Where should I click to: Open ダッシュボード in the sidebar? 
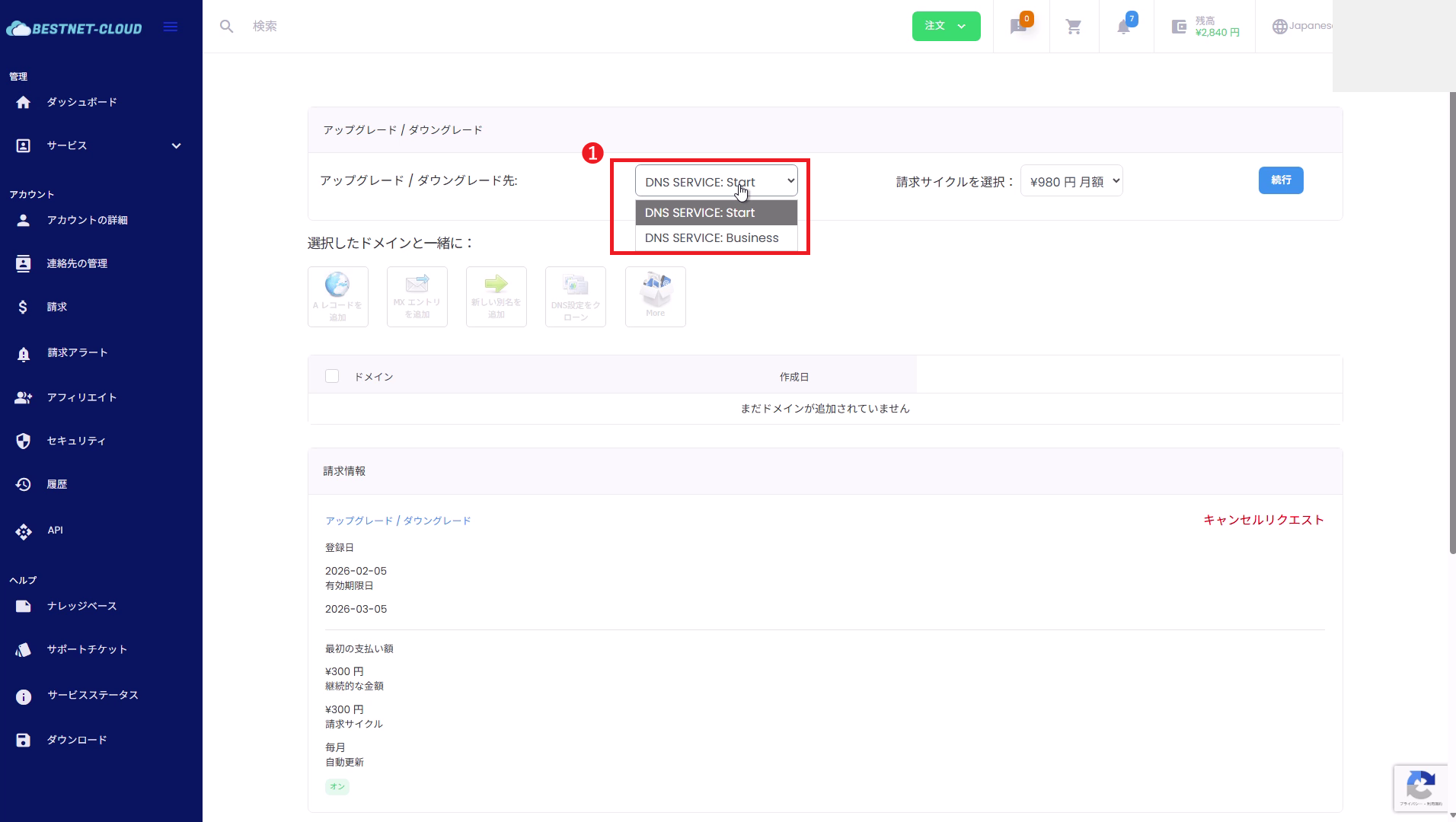pos(81,102)
